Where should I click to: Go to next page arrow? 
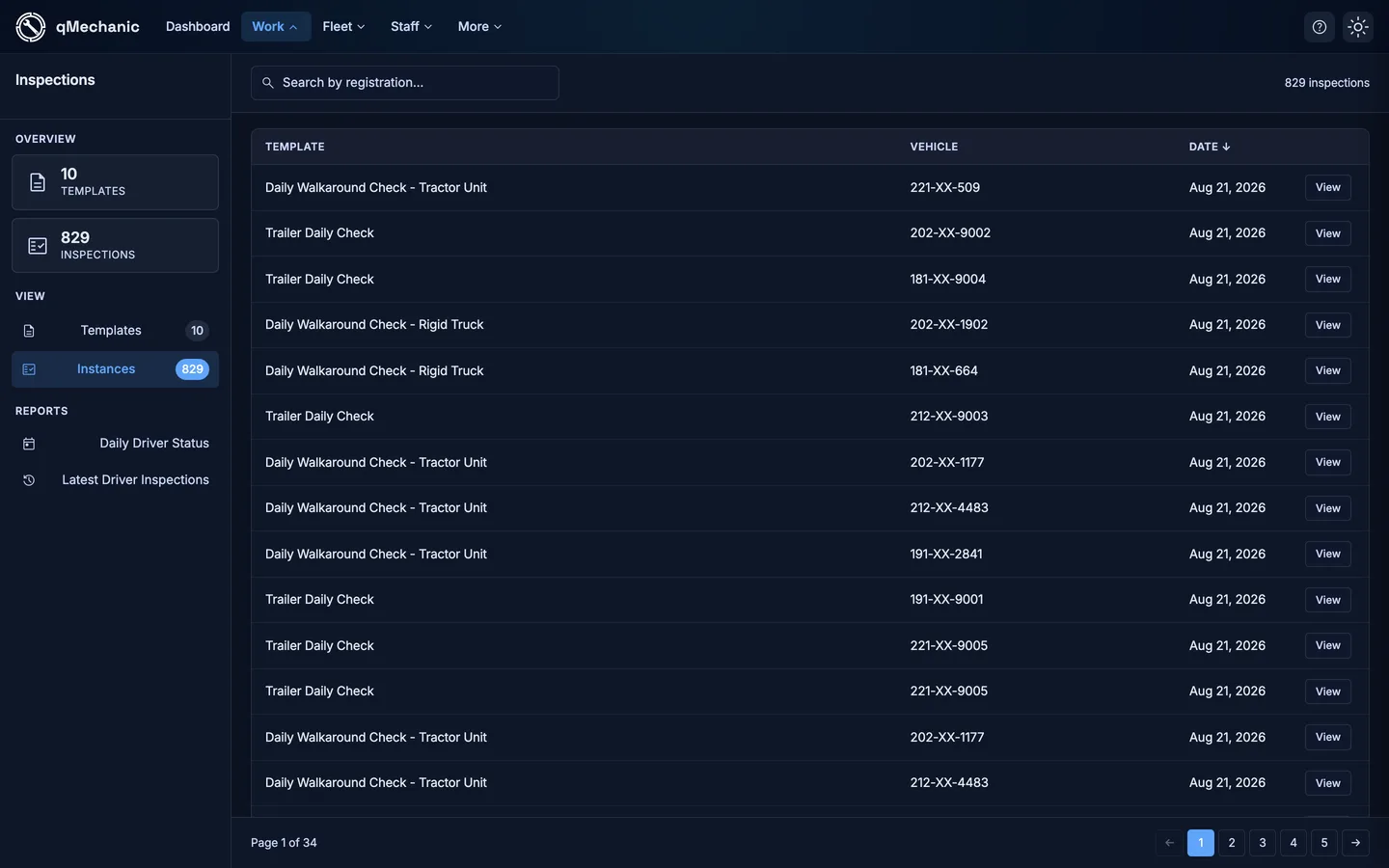click(x=1355, y=843)
